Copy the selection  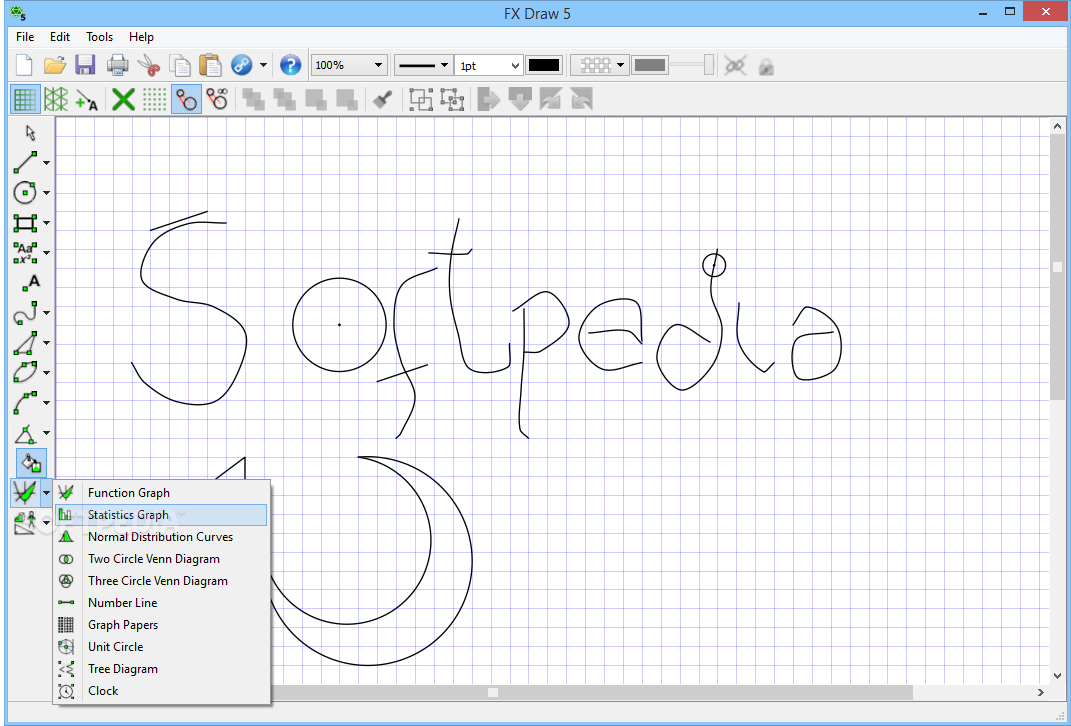tap(180, 66)
